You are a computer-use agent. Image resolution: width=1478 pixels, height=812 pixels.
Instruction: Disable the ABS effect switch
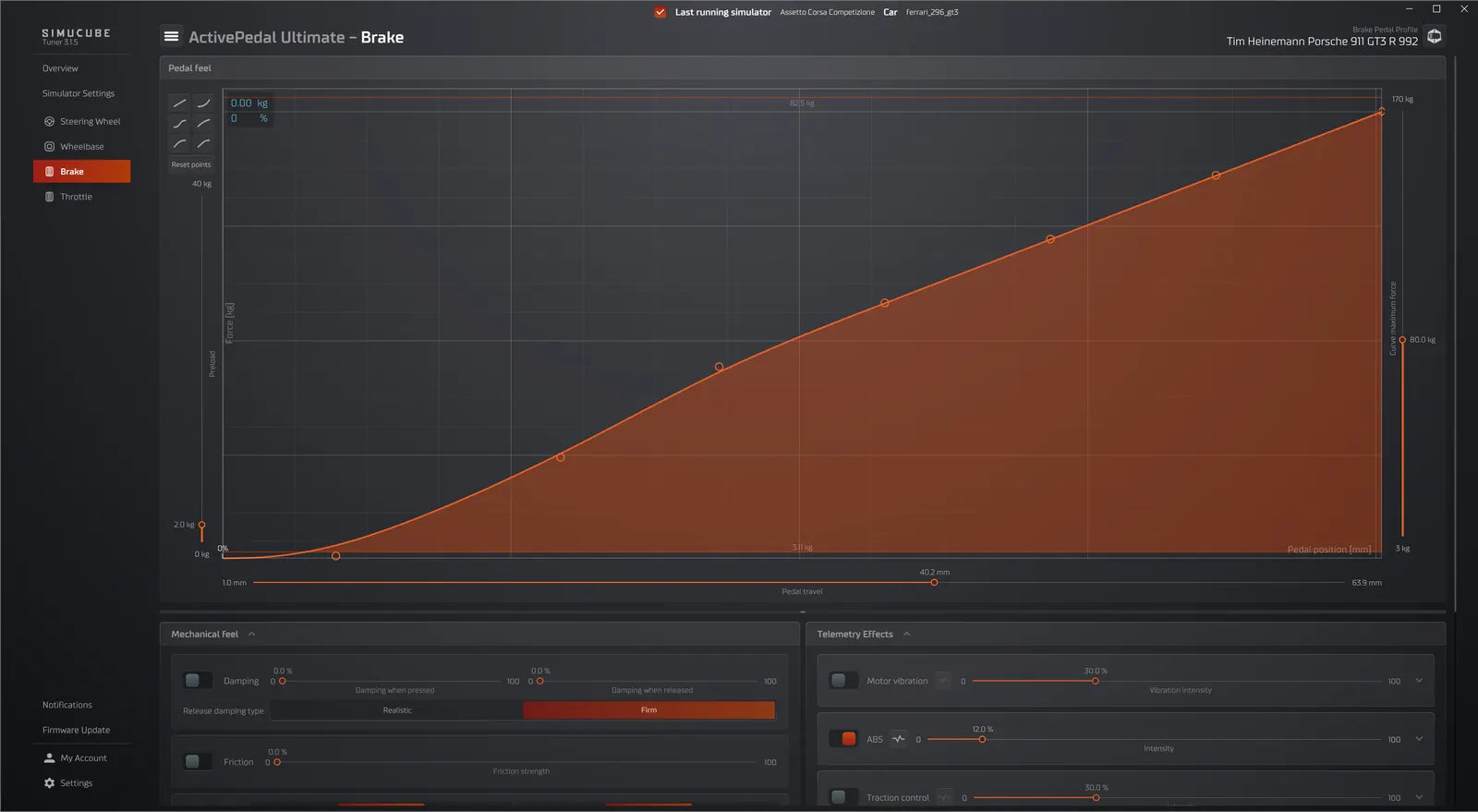point(843,739)
